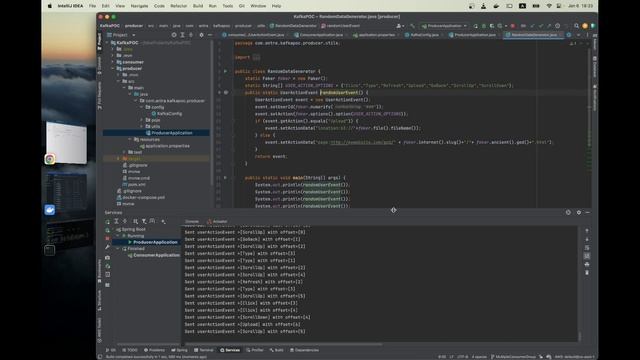640x360 pixels.
Task: Click the red Stop icon in Services sidebar
Action: [107, 238]
